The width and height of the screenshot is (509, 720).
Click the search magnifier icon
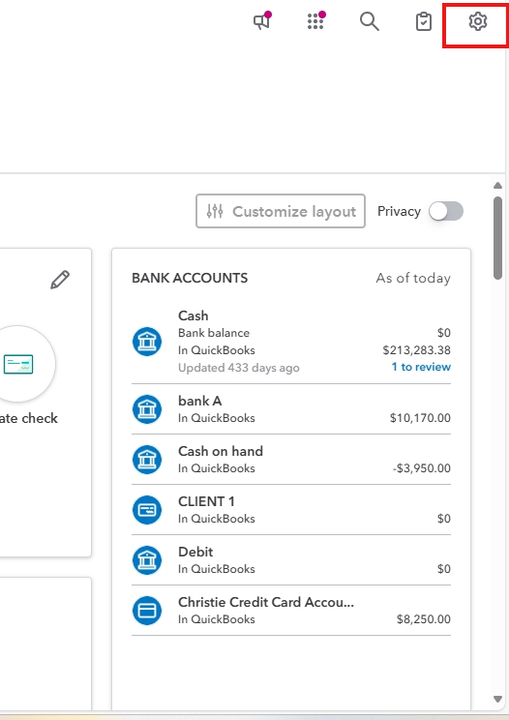(x=369, y=22)
